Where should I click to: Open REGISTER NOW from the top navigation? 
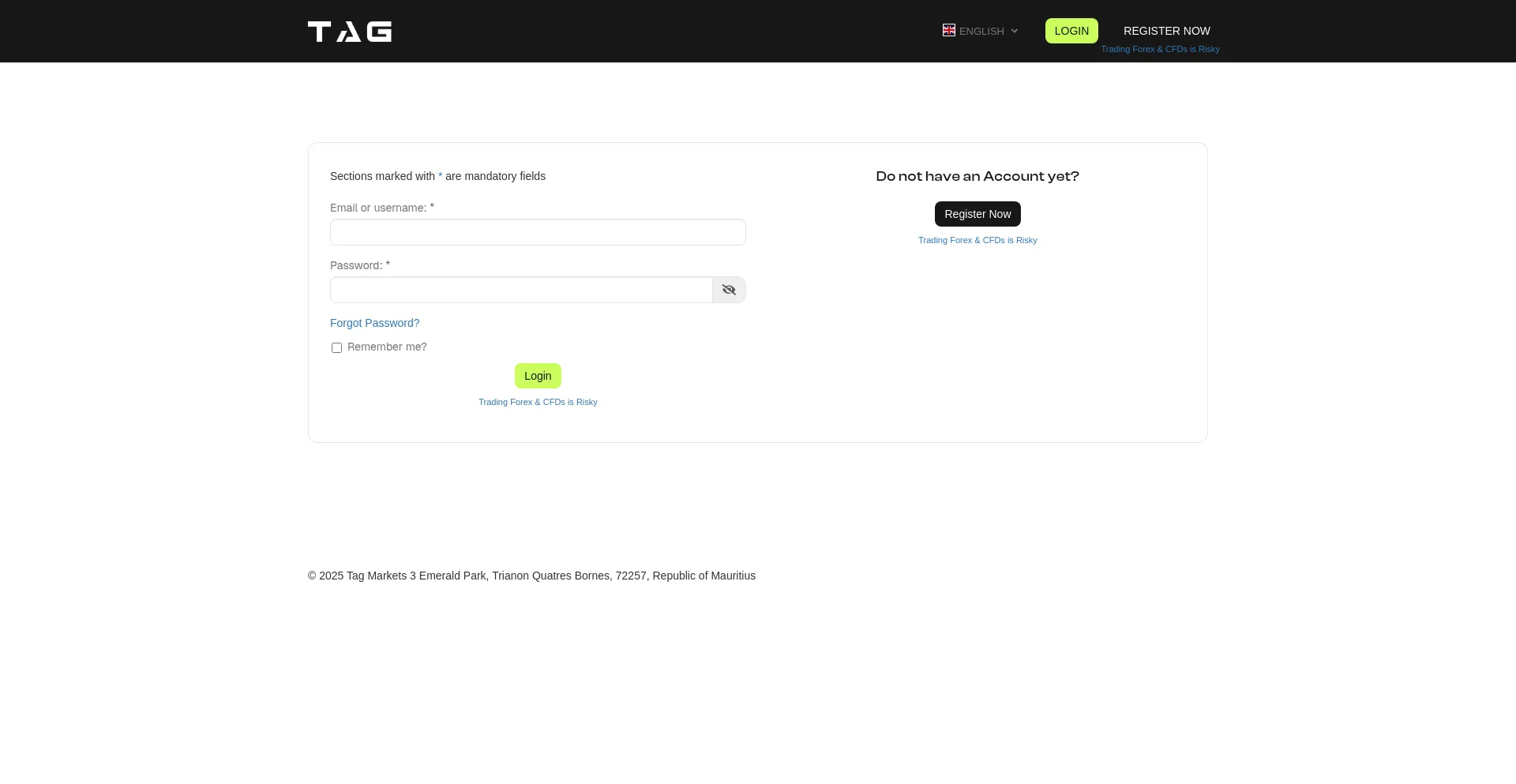tap(1166, 31)
